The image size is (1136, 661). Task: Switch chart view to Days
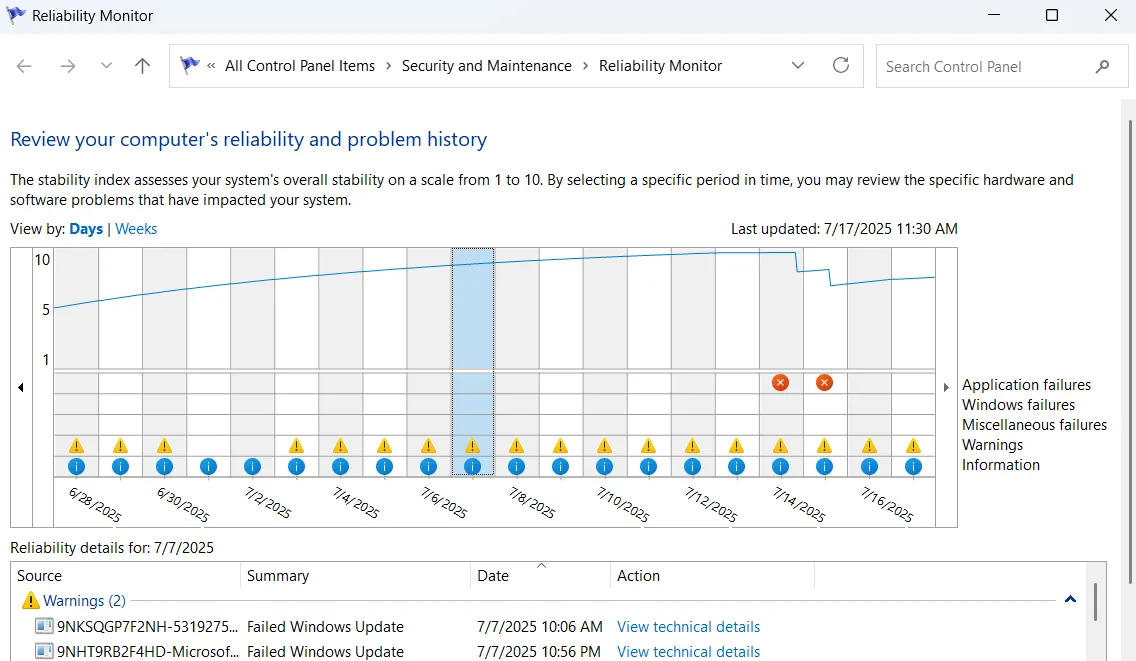86,229
